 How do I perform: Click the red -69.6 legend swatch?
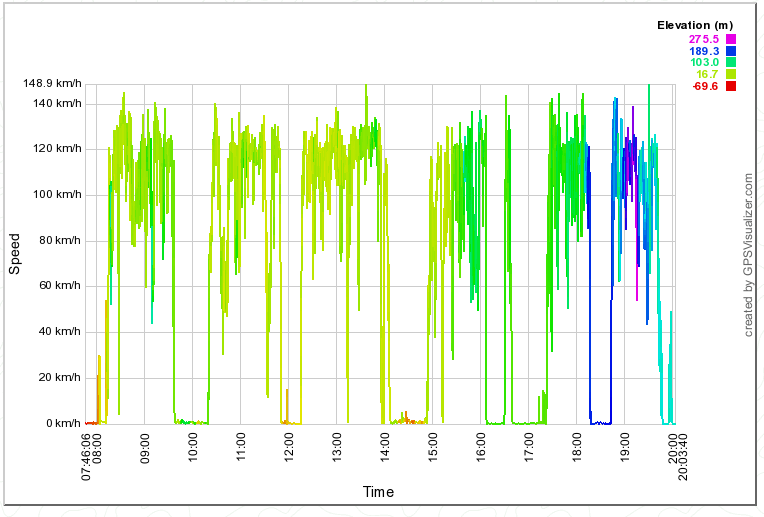(x=731, y=87)
